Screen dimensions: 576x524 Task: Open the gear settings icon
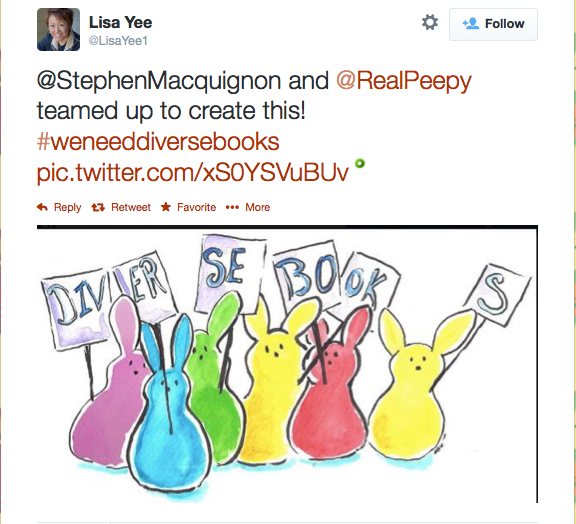click(x=430, y=22)
